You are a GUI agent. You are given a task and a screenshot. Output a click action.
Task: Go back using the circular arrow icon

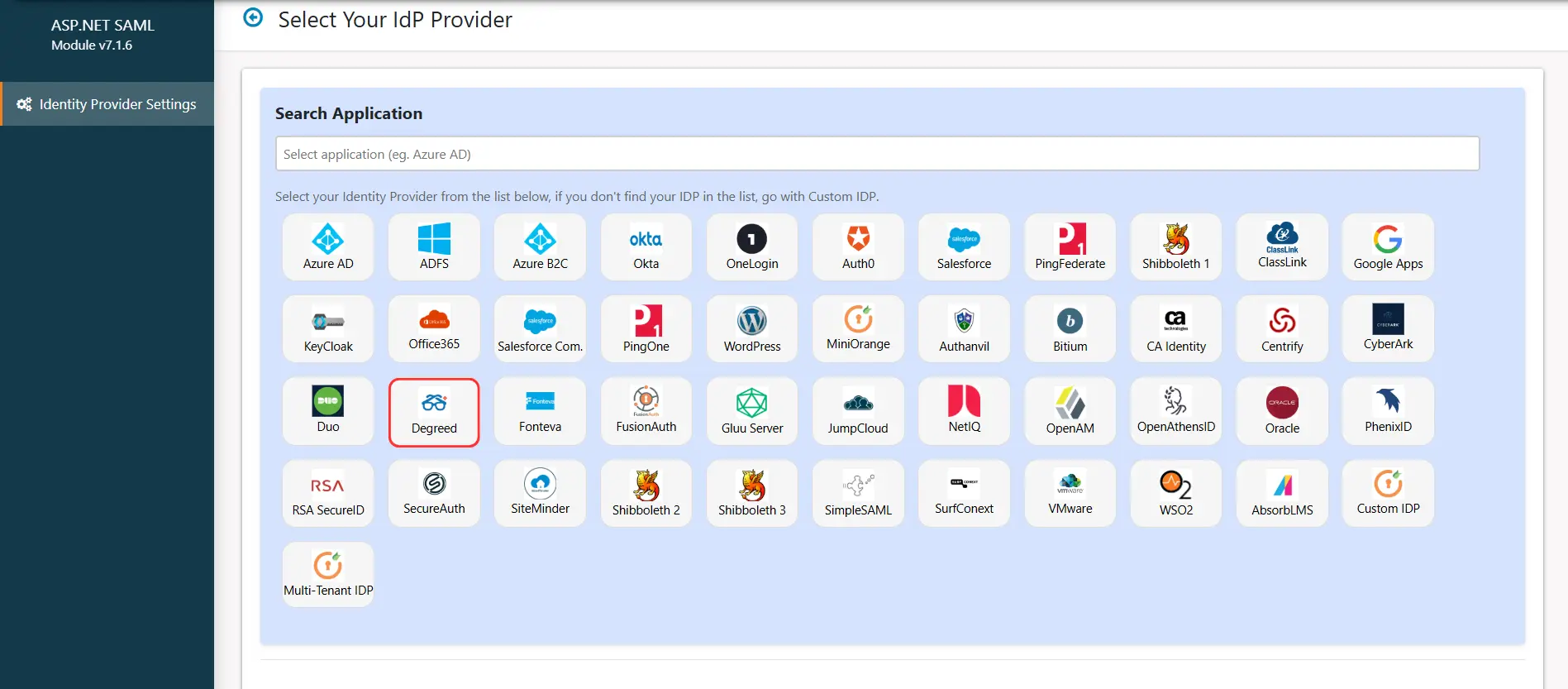click(x=253, y=17)
